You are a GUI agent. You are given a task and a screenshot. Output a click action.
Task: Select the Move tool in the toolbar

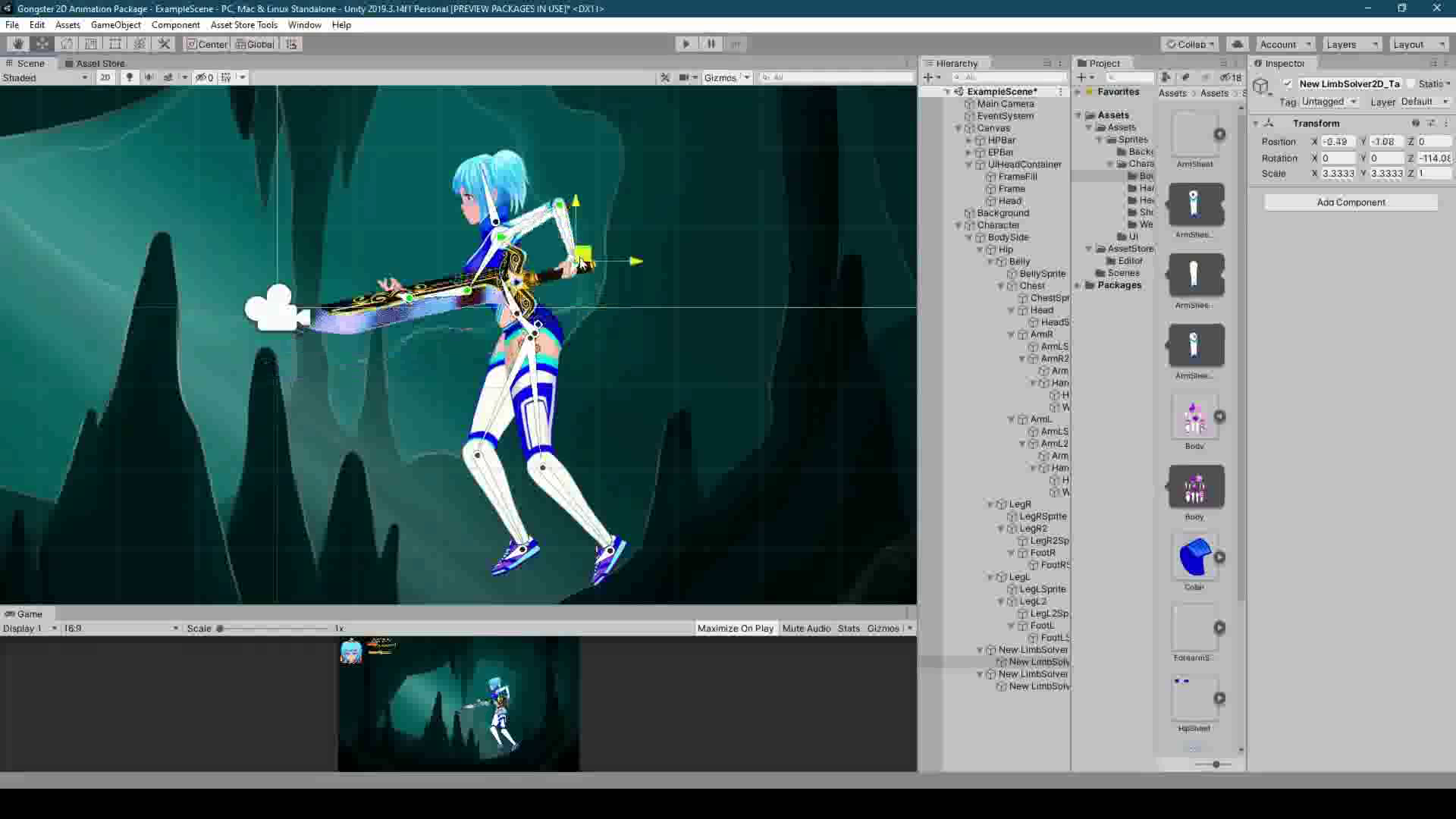pyautogui.click(x=42, y=44)
